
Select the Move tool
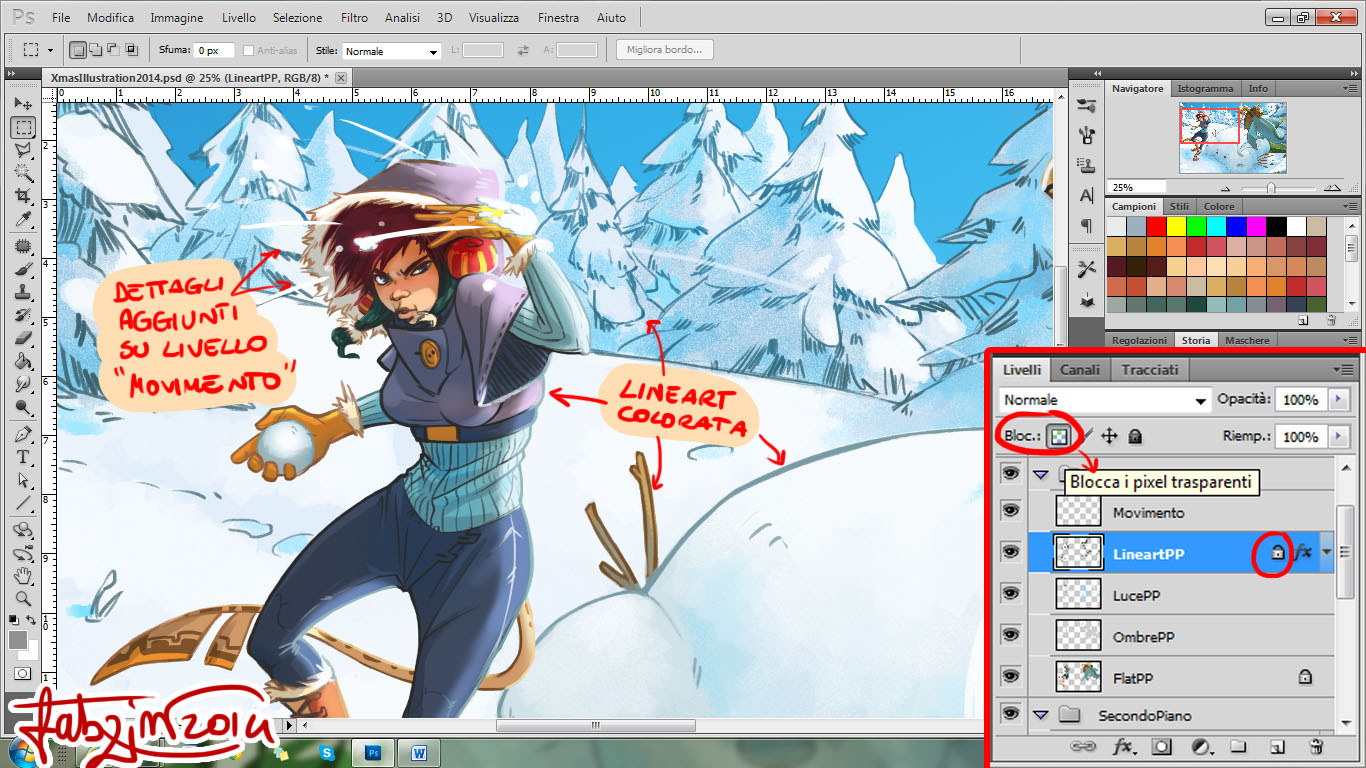coord(23,104)
